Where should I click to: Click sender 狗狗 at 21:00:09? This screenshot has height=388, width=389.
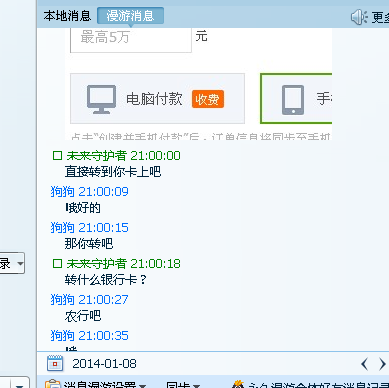(89, 192)
